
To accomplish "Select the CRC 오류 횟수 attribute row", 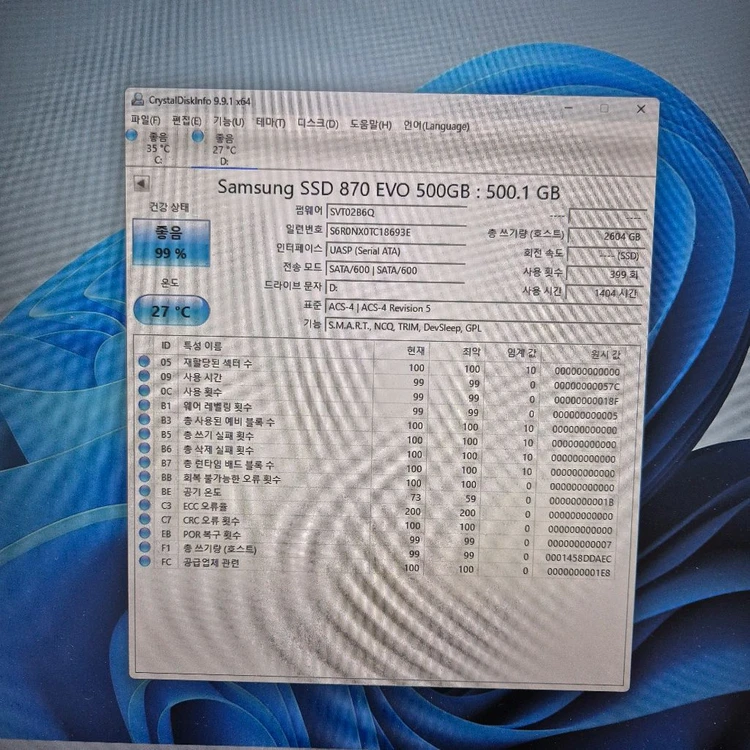I will point(375,523).
